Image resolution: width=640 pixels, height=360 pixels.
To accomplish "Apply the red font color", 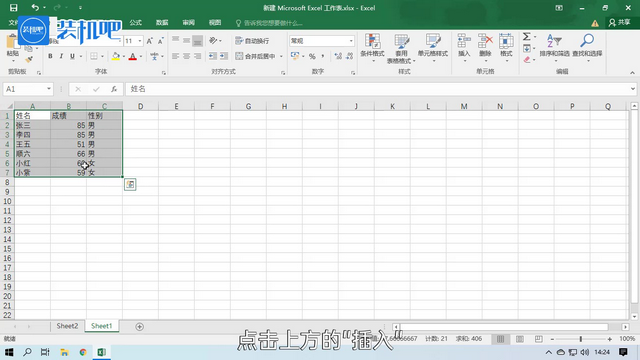I will pos(133,56).
